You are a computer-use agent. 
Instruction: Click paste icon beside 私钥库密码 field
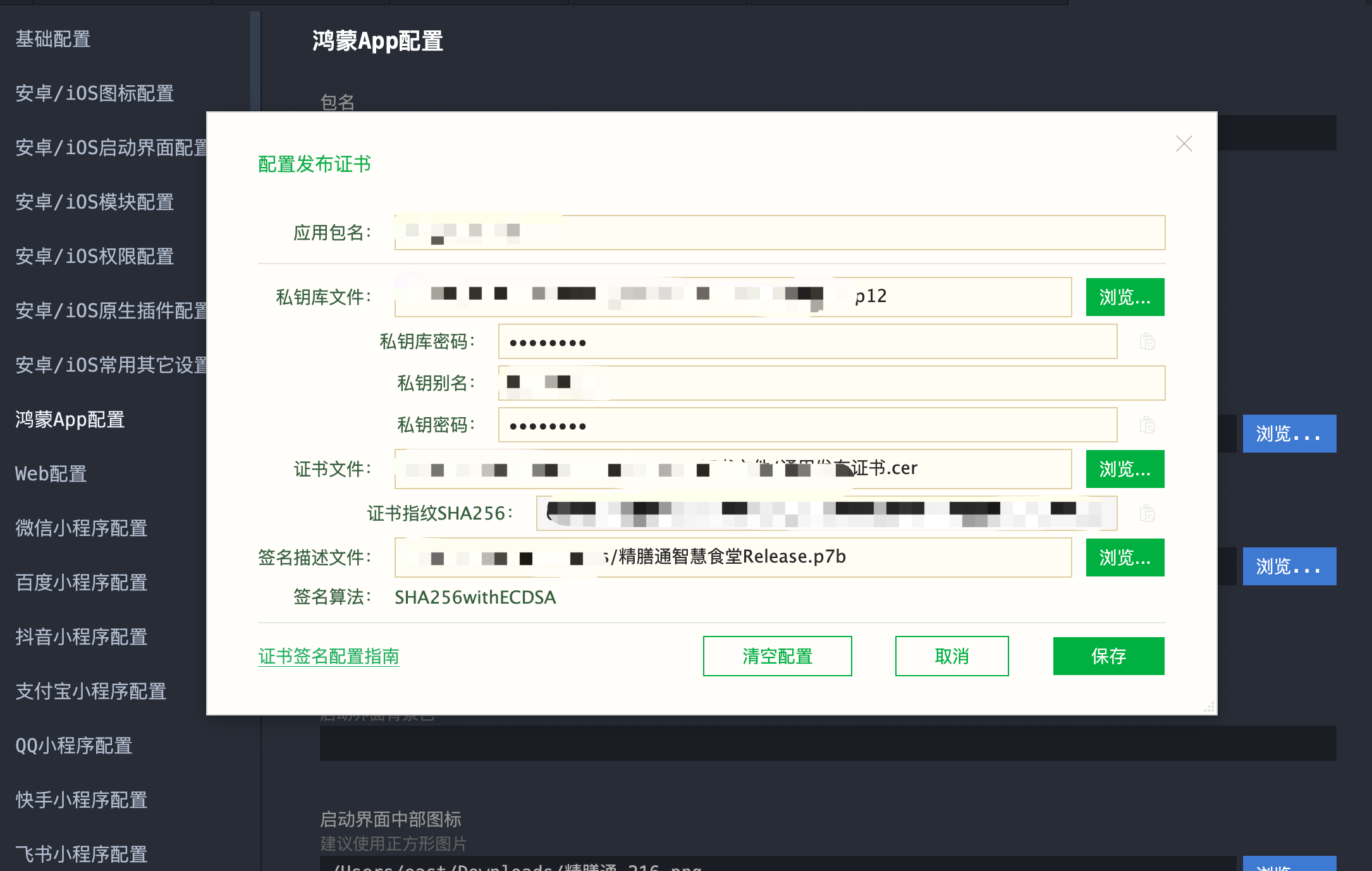[1147, 342]
